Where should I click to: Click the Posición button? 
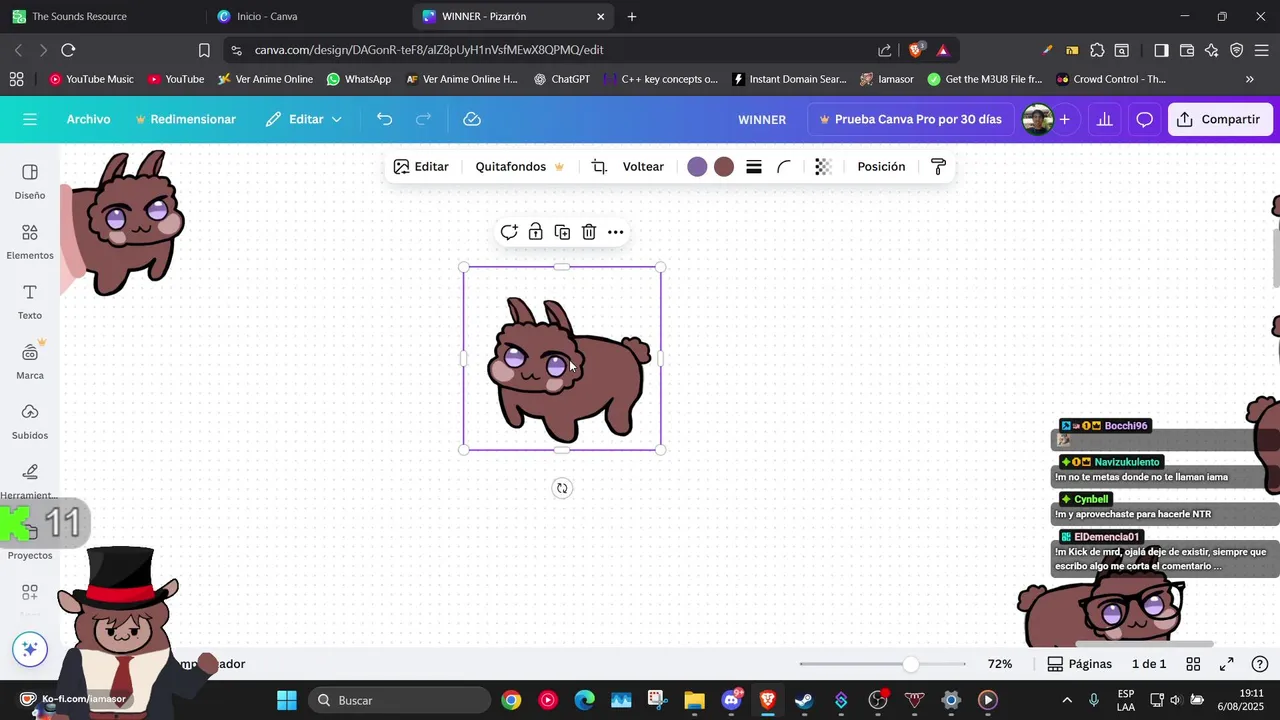[881, 167]
